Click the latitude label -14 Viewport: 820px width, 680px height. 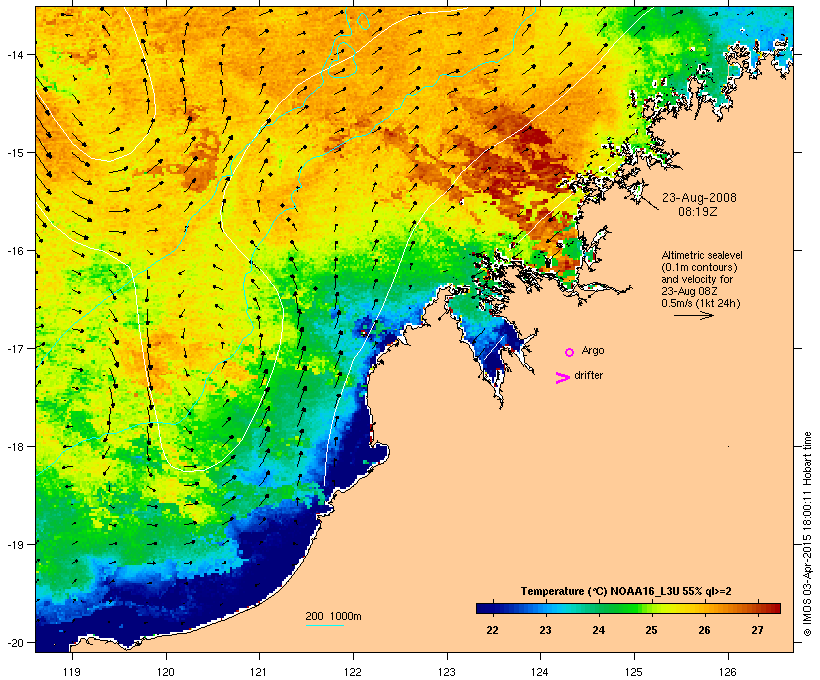pyautogui.click(x=15, y=54)
